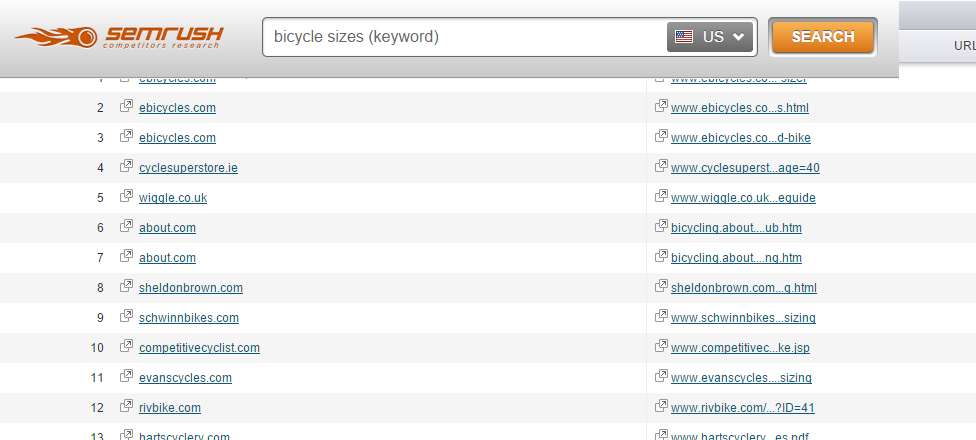Screen dimensions: 976x440
Task: Open external icon beside www.ebicycles.co...s.html URL
Action: click(661, 106)
